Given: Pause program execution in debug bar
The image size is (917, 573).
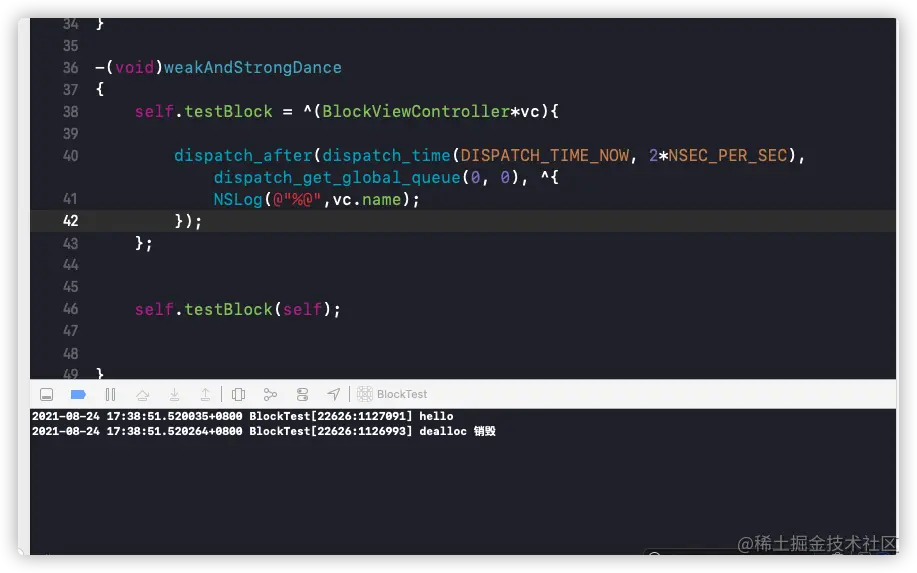Looking at the screenshot, I should pyautogui.click(x=110, y=395).
